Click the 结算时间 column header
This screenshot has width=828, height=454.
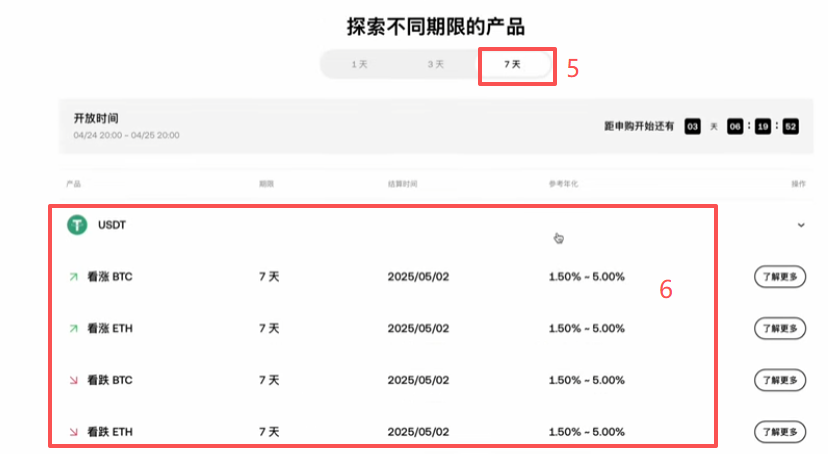point(402,184)
